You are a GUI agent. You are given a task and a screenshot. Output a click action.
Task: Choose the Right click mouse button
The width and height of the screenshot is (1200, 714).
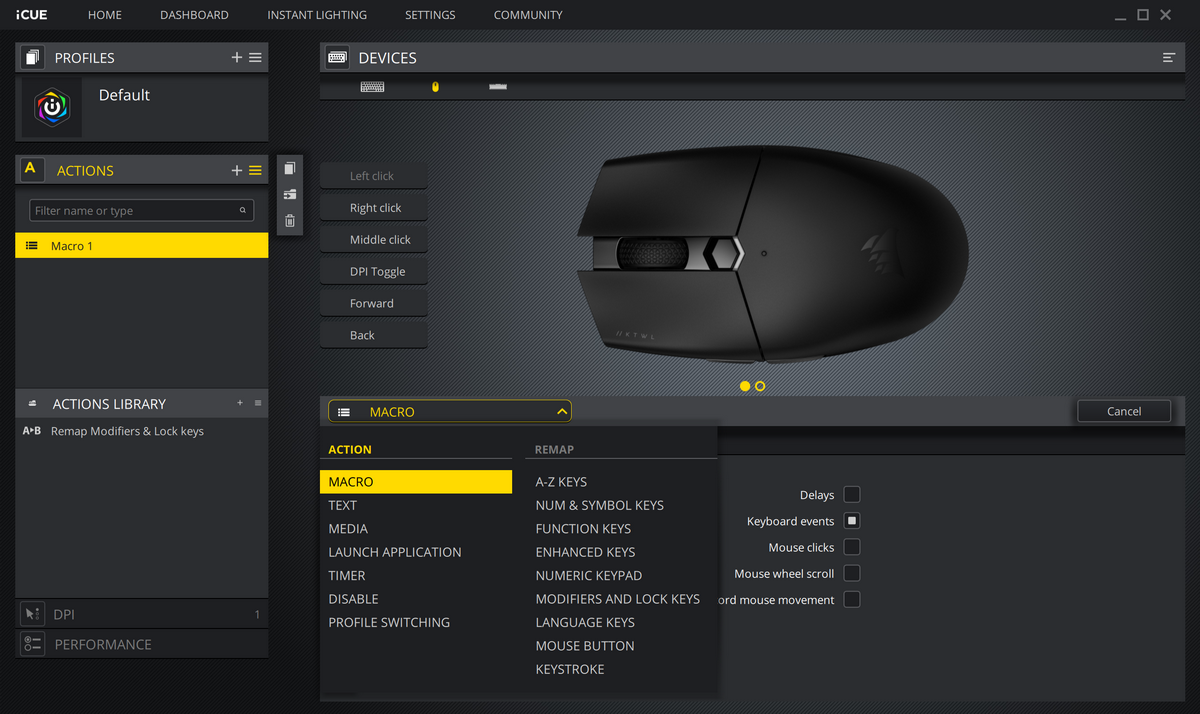pos(373,208)
